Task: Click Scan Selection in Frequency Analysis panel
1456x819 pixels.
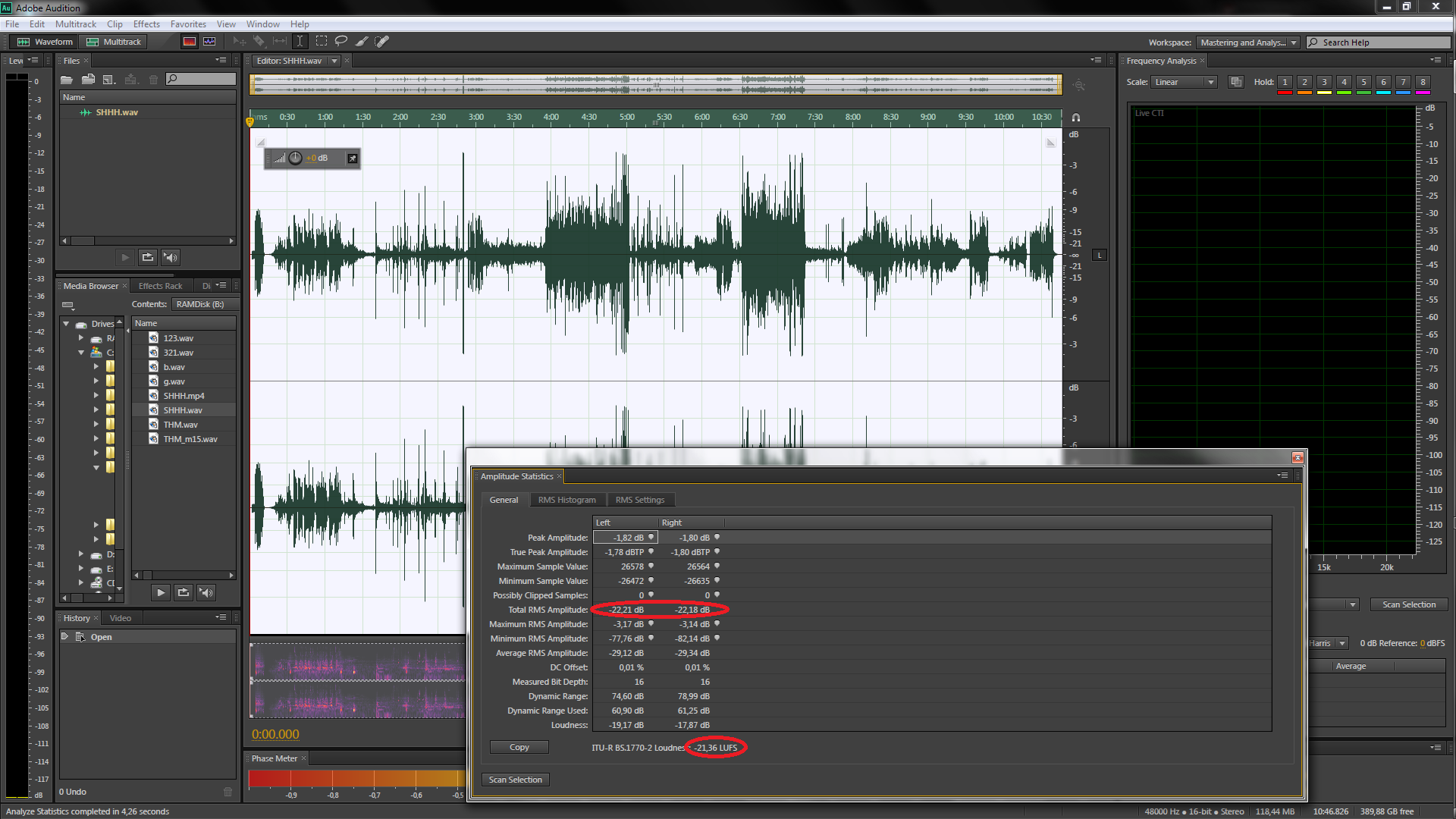Action: click(x=1409, y=604)
